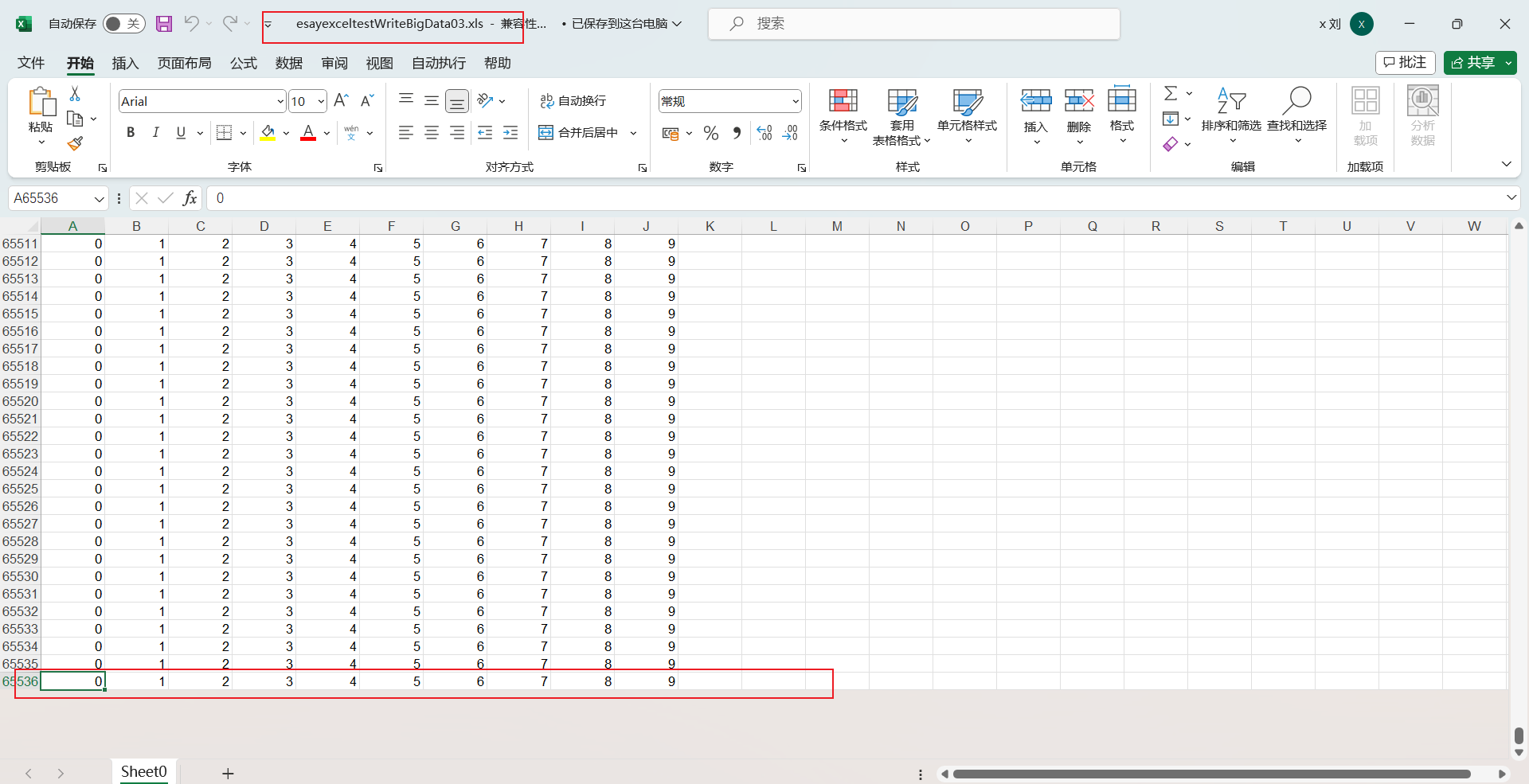The image size is (1529, 784).
Task: Open the font name Arial dropdown
Action: 280,101
